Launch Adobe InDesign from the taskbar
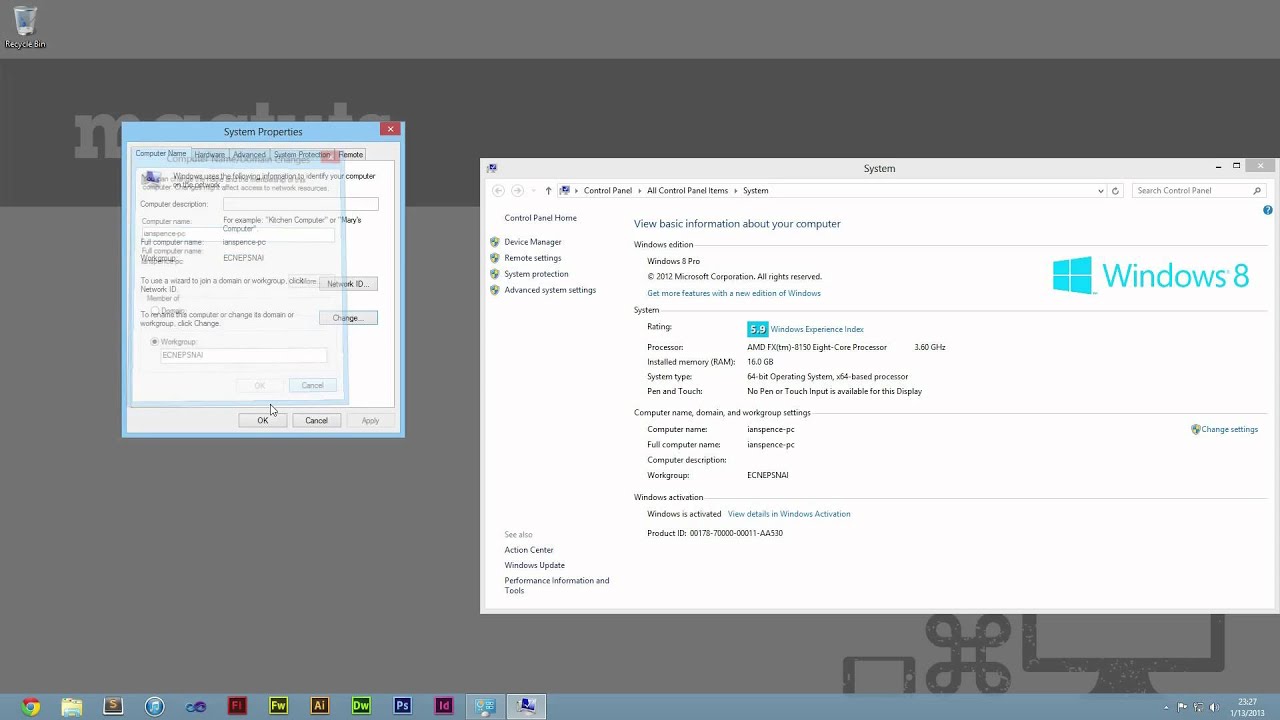 pyautogui.click(x=444, y=706)
